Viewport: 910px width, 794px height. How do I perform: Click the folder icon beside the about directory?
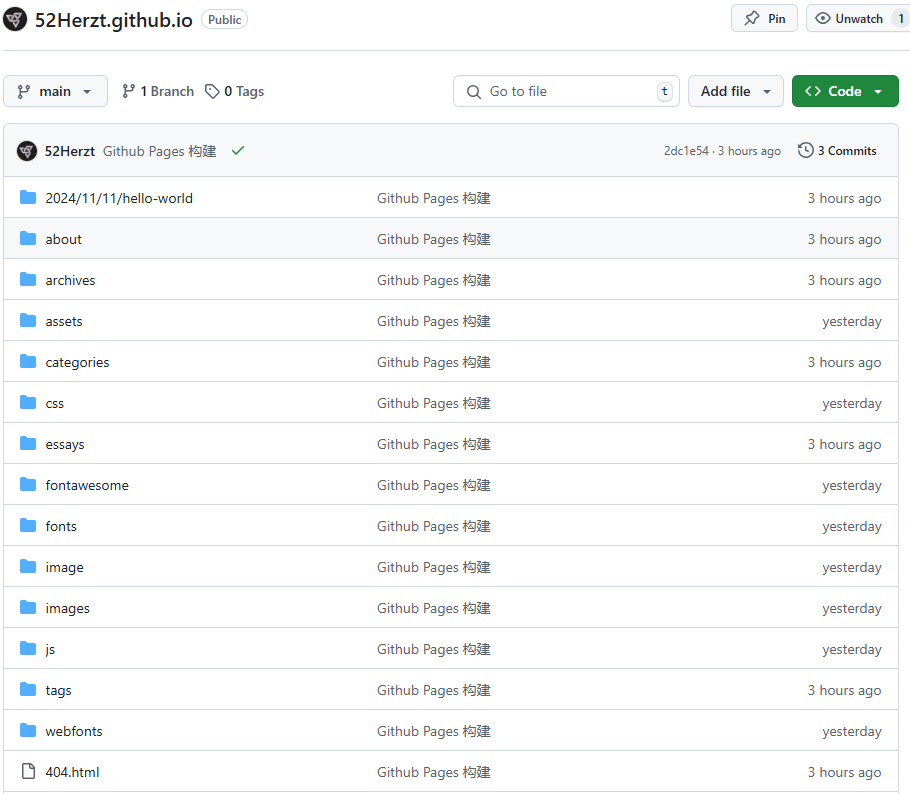tap(28, 239)
